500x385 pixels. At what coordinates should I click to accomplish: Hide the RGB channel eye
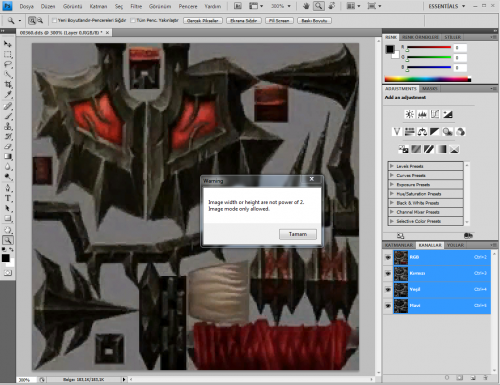388,258
